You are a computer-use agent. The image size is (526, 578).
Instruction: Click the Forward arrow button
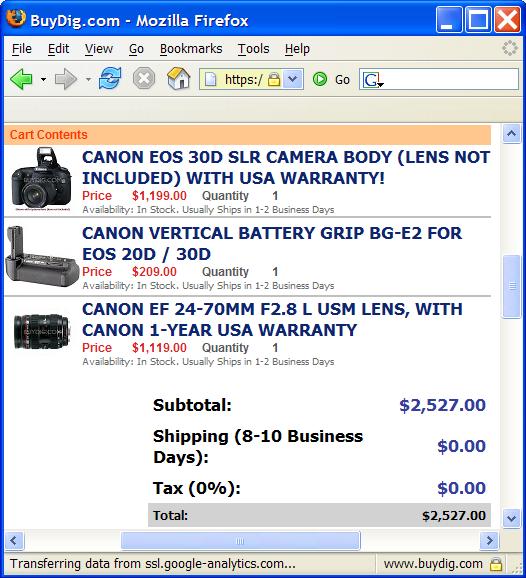(66, 79)
